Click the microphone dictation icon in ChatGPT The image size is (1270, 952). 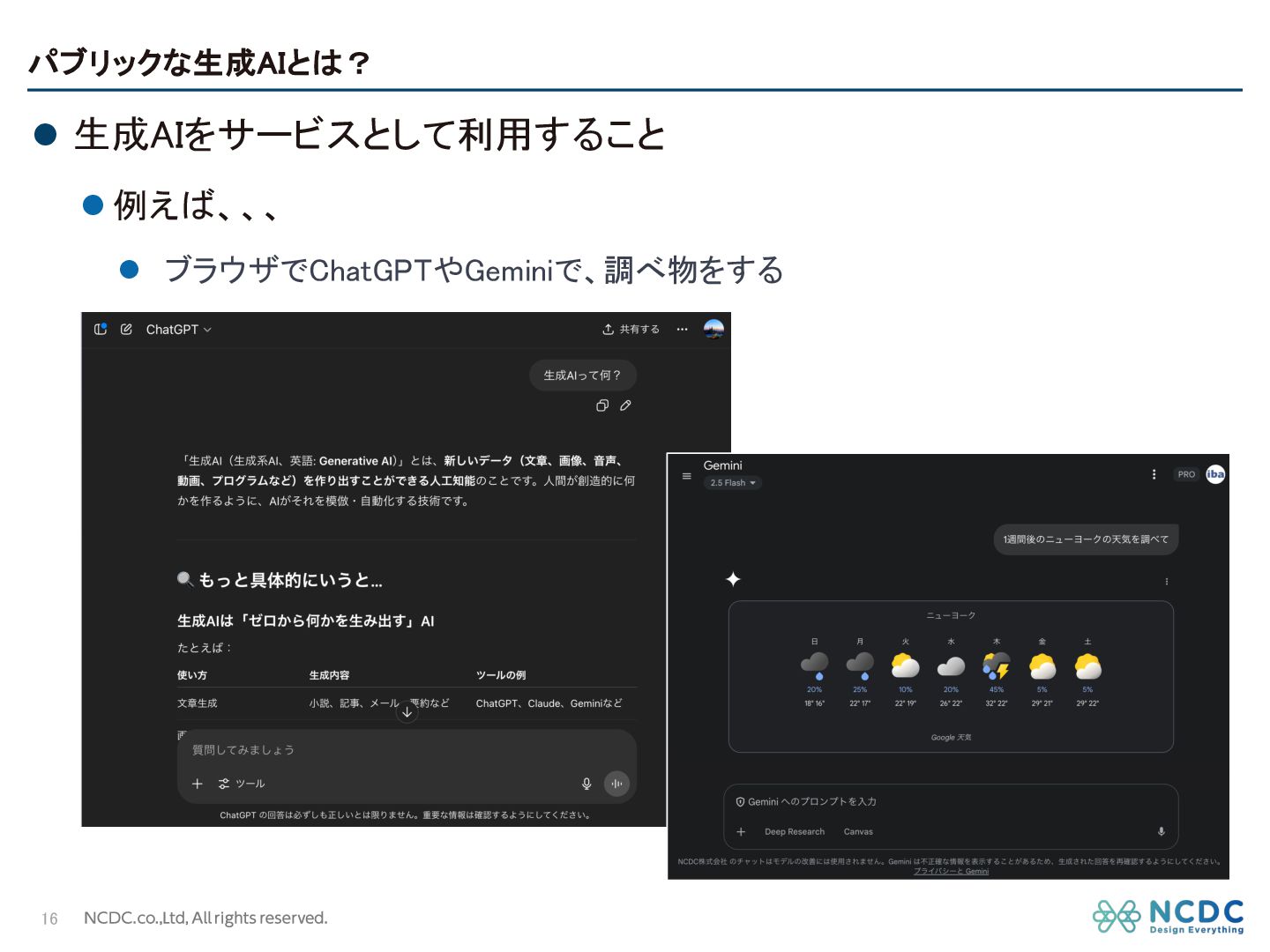pos(586,784)
